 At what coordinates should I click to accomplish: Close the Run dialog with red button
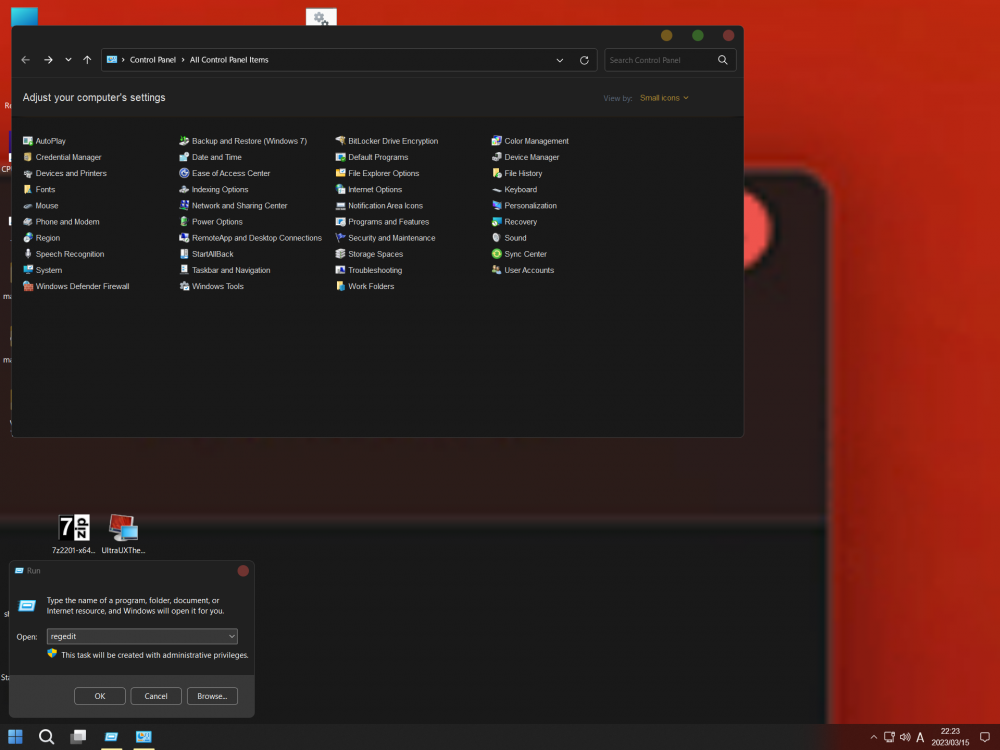coord(243,571)
